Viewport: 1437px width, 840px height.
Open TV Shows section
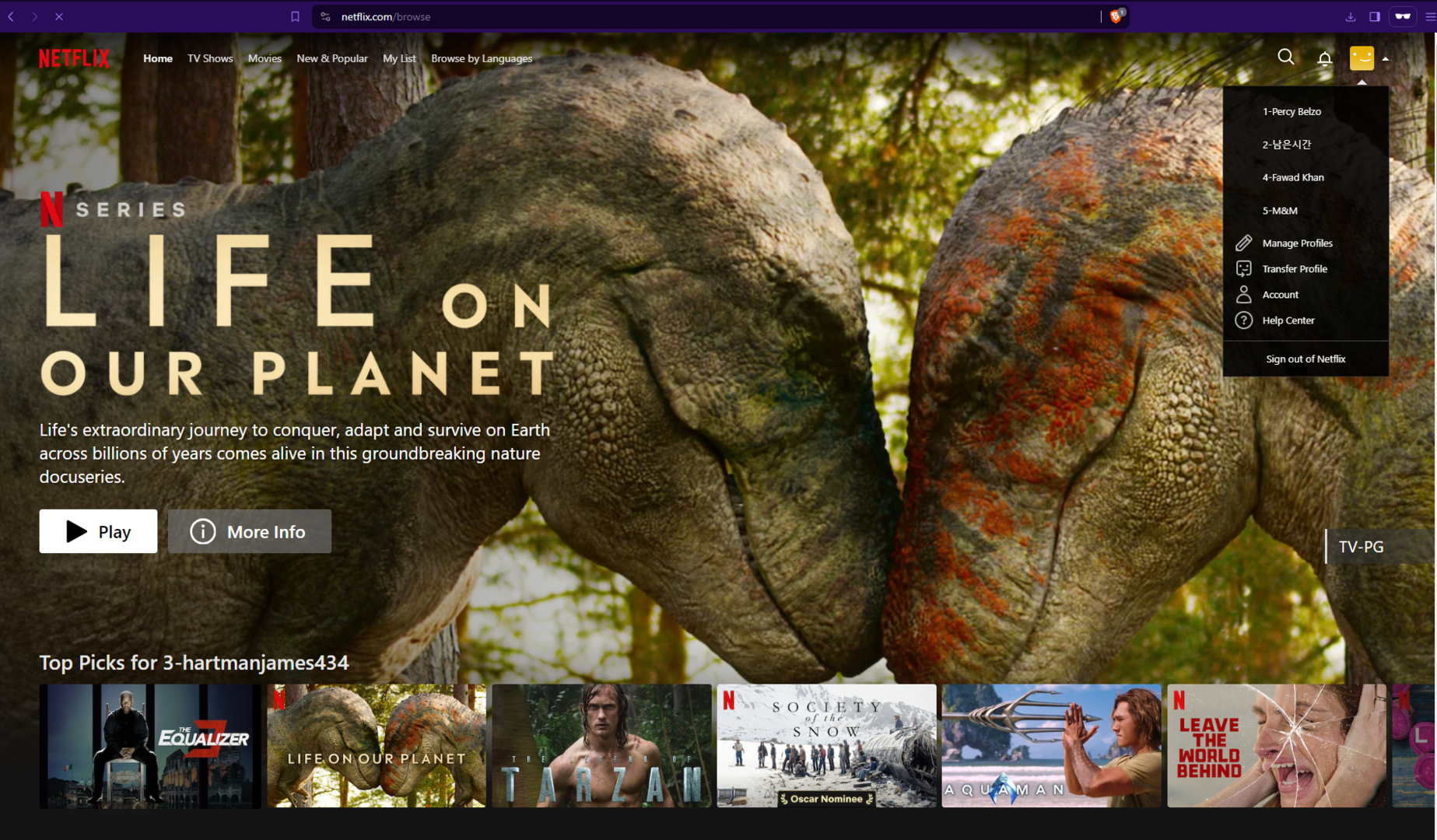210,58
